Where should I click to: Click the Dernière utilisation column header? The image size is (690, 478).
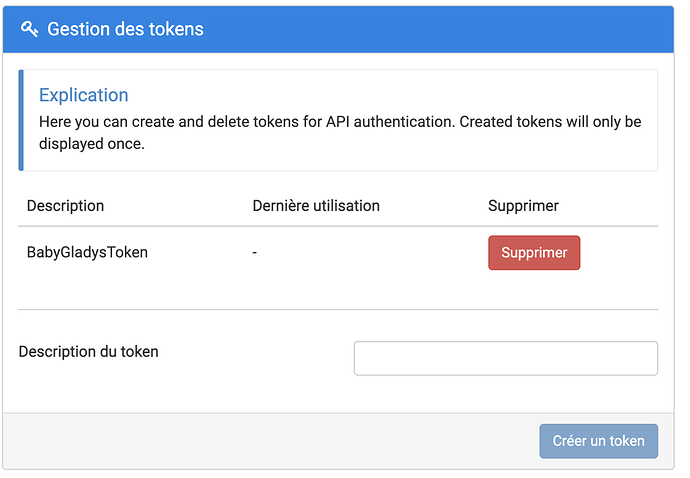[x=316, y=206]
